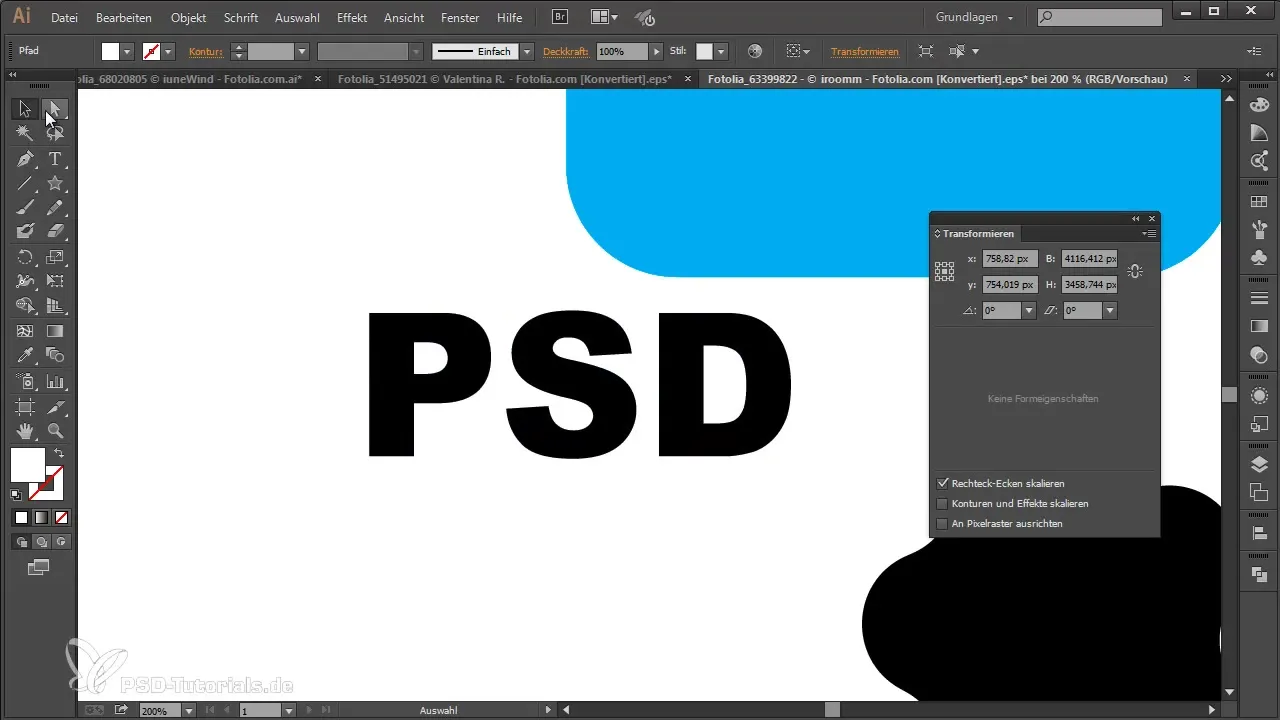The height and width of the screenshot is (720, 1280).
Task: Set fill type to None button
Action: click(61, 517)
